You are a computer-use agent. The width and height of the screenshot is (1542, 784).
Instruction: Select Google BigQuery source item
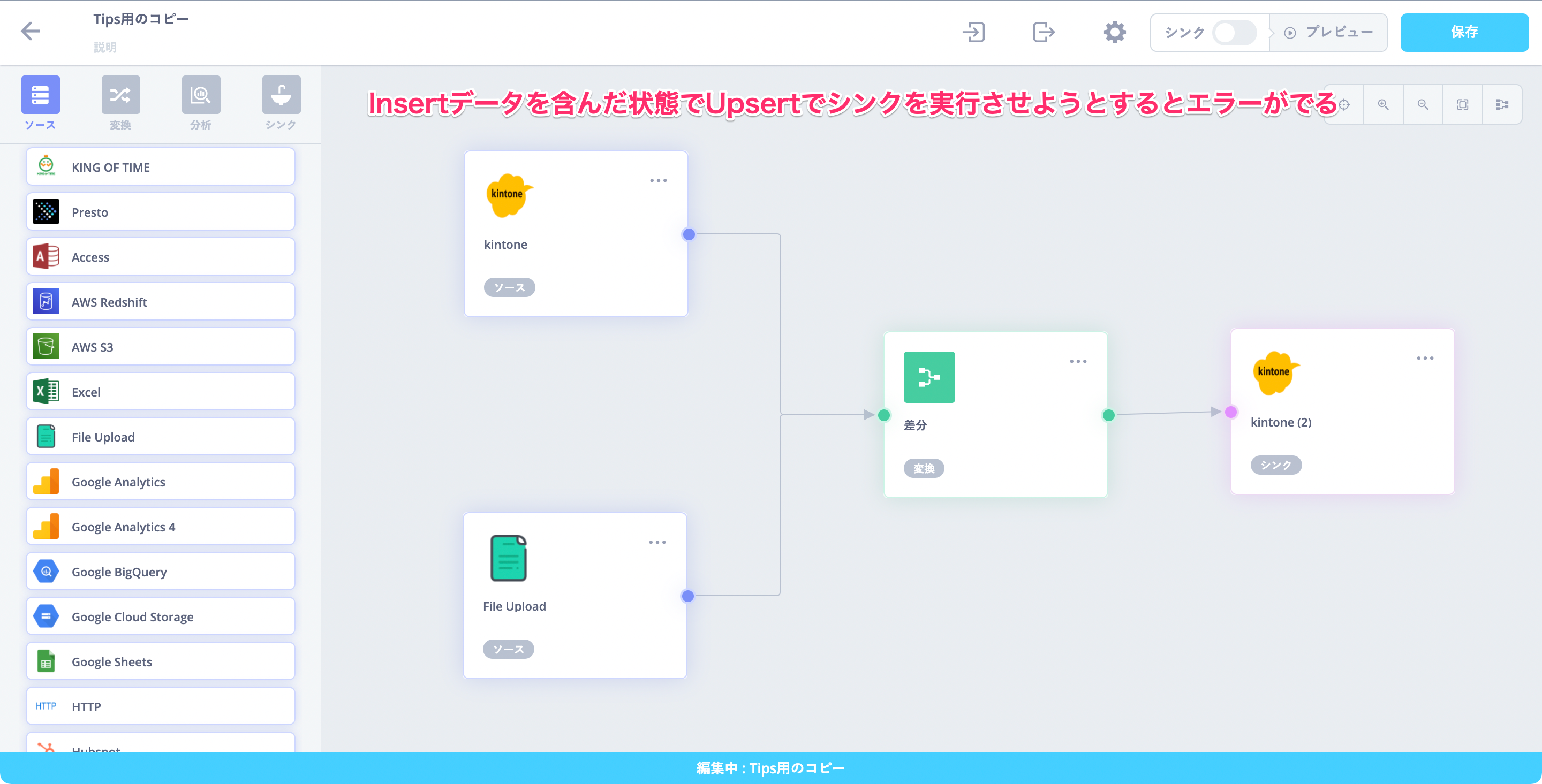pos(161,571)
